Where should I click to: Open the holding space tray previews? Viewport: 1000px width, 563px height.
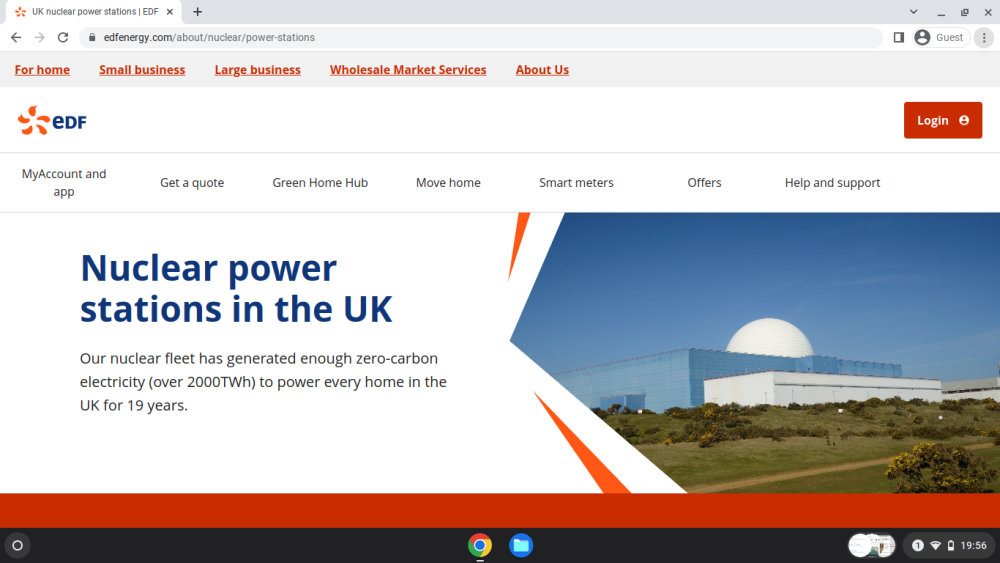pyautogui.click(x=872, y=545)
